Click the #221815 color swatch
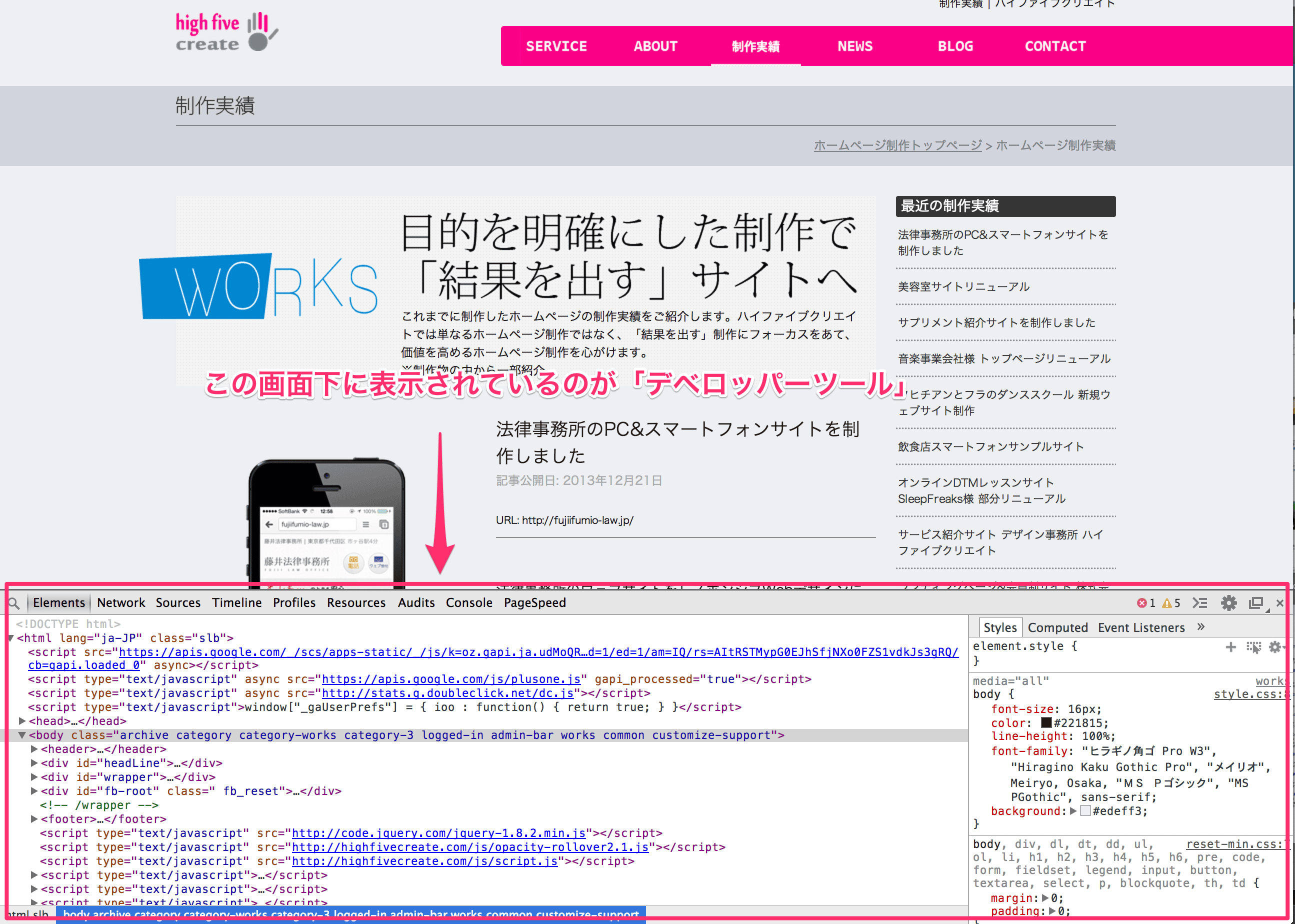The image size is (1295, 924). (x=1046, y=722)
